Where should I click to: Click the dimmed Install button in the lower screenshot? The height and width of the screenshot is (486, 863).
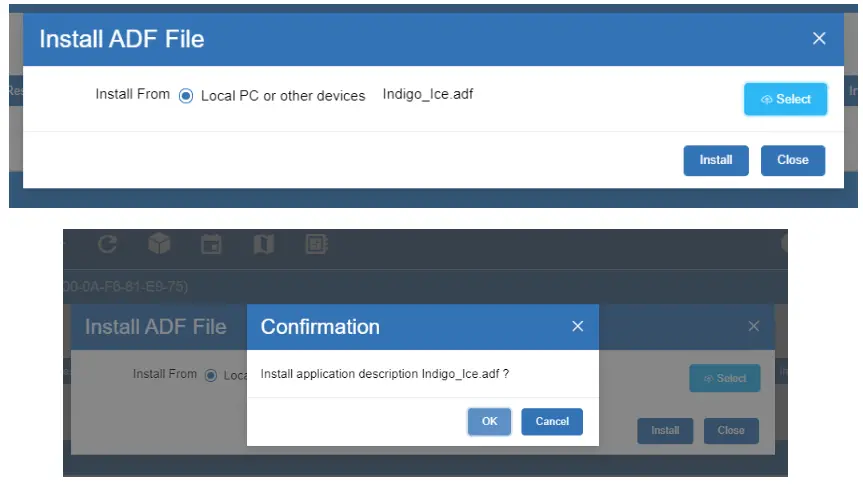point(665,431)
